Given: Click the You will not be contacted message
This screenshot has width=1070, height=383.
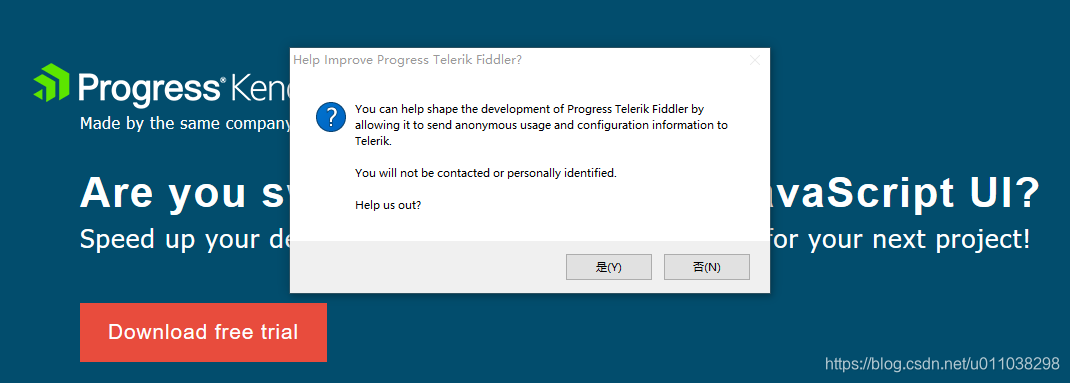Looking at the screenshot, I should pos(486,173).
